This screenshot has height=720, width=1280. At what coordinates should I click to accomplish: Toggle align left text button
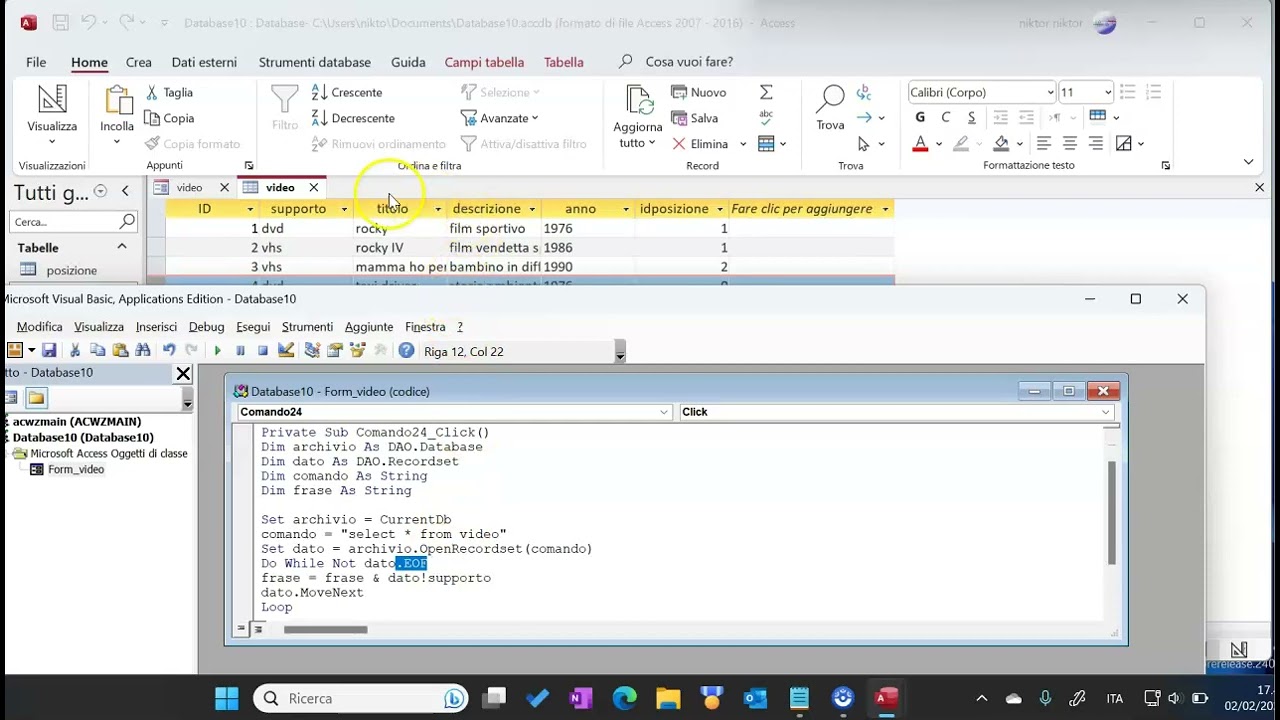tap(1044, 144)
